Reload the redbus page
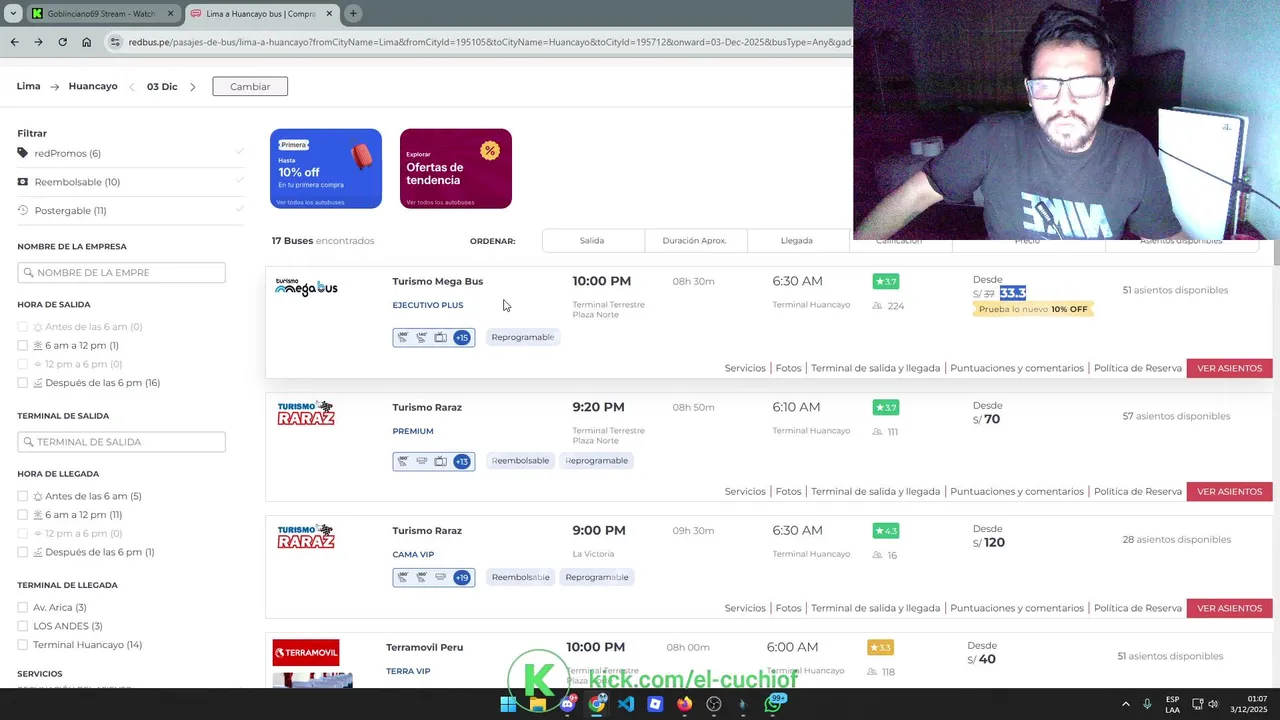The image size is (1280, 720). click(x=62, y=42)
